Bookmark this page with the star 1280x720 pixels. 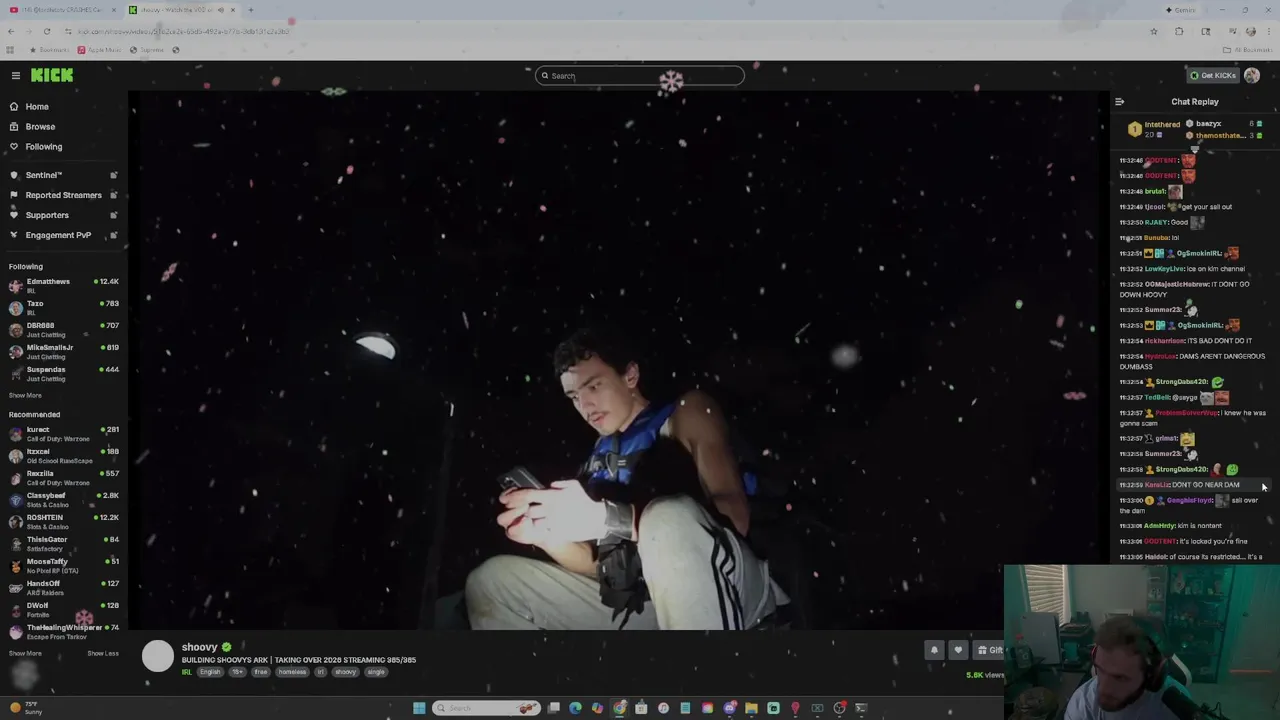(1153, 31)
